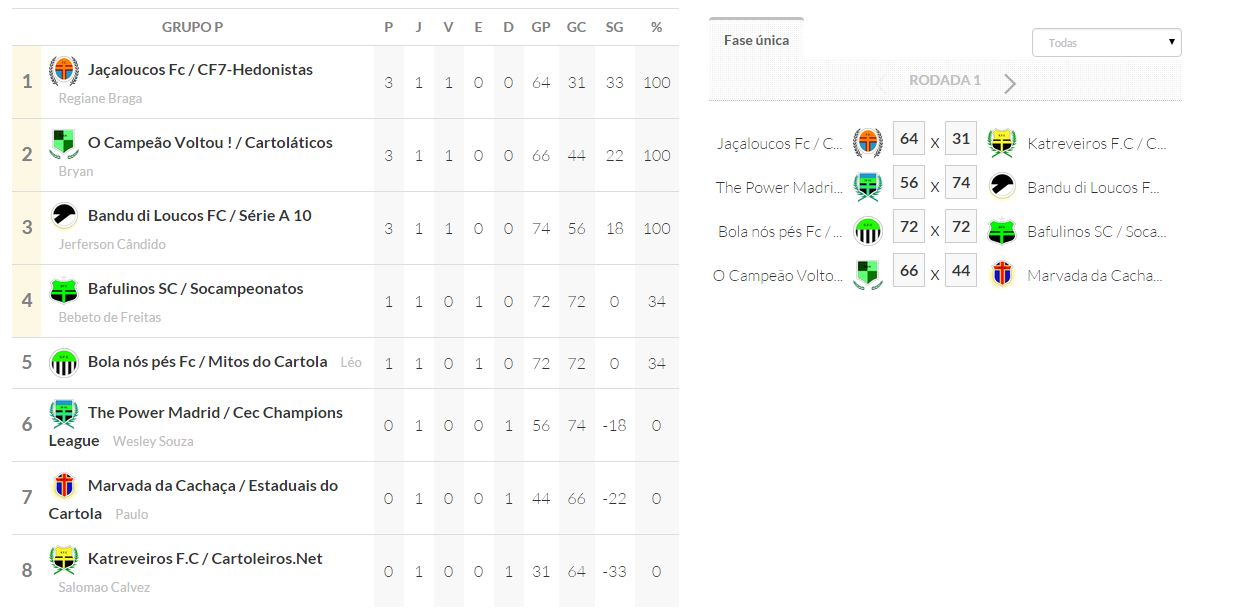Click the Jaçaloucos Fc team crest in standings
This screenshot has width=1233, height=609.
click(x=64, y=71)
